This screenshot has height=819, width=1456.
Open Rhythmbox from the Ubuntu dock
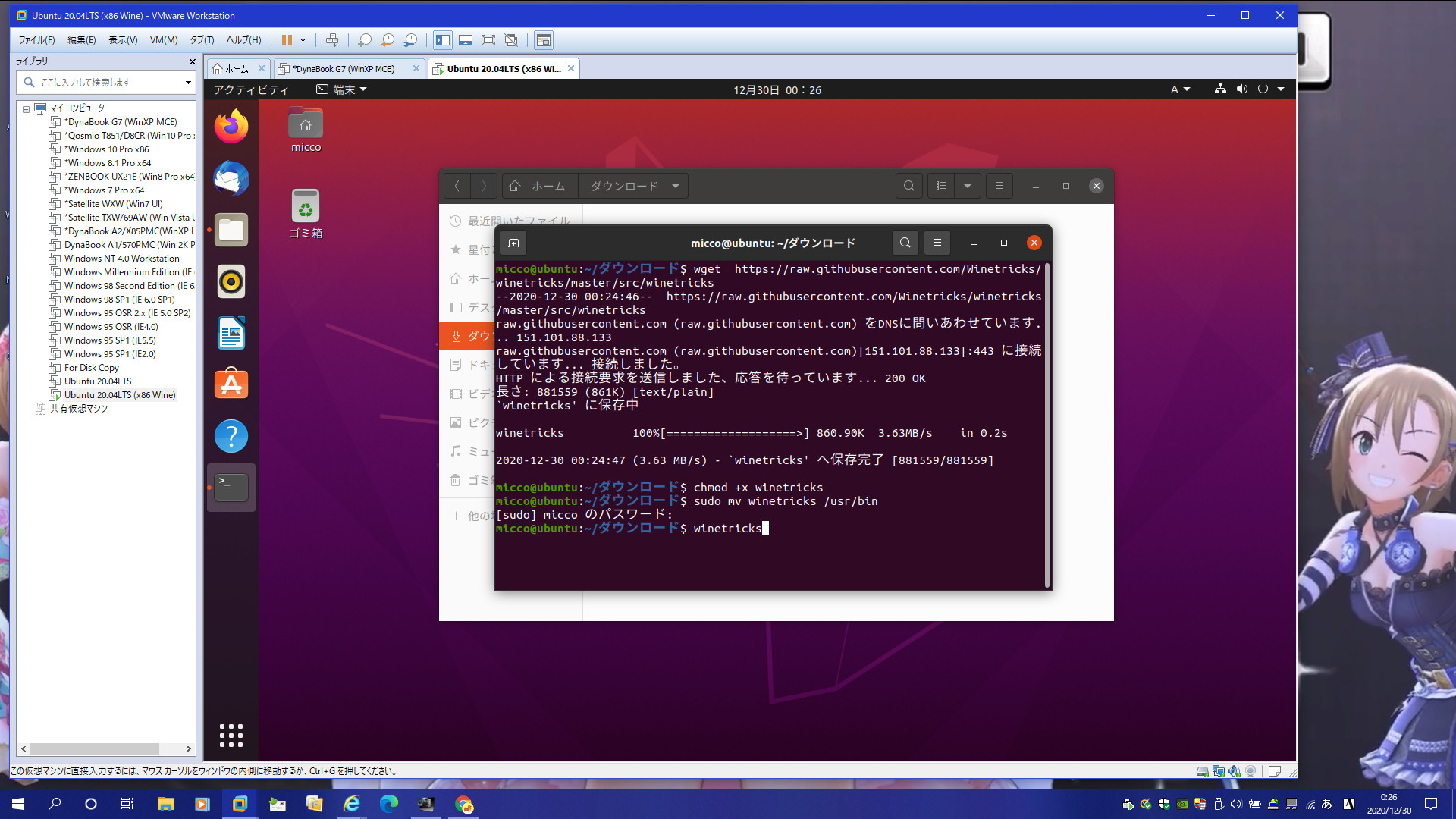231,281
